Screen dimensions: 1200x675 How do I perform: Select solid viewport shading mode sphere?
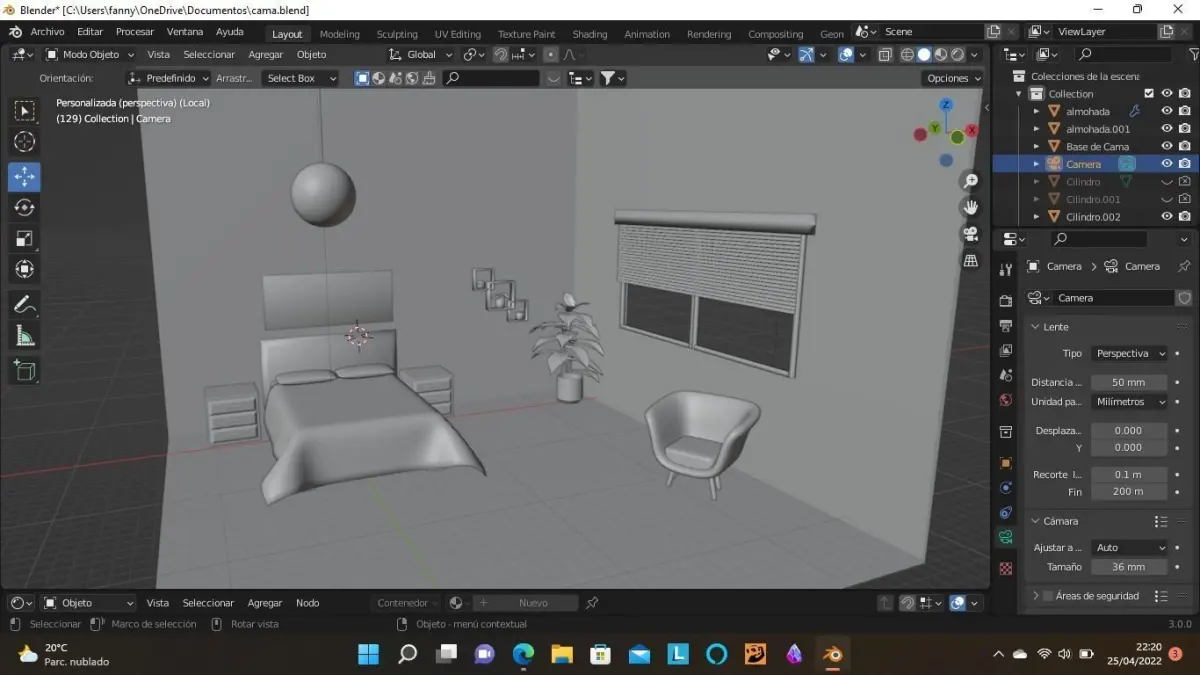tap(924, 55)
